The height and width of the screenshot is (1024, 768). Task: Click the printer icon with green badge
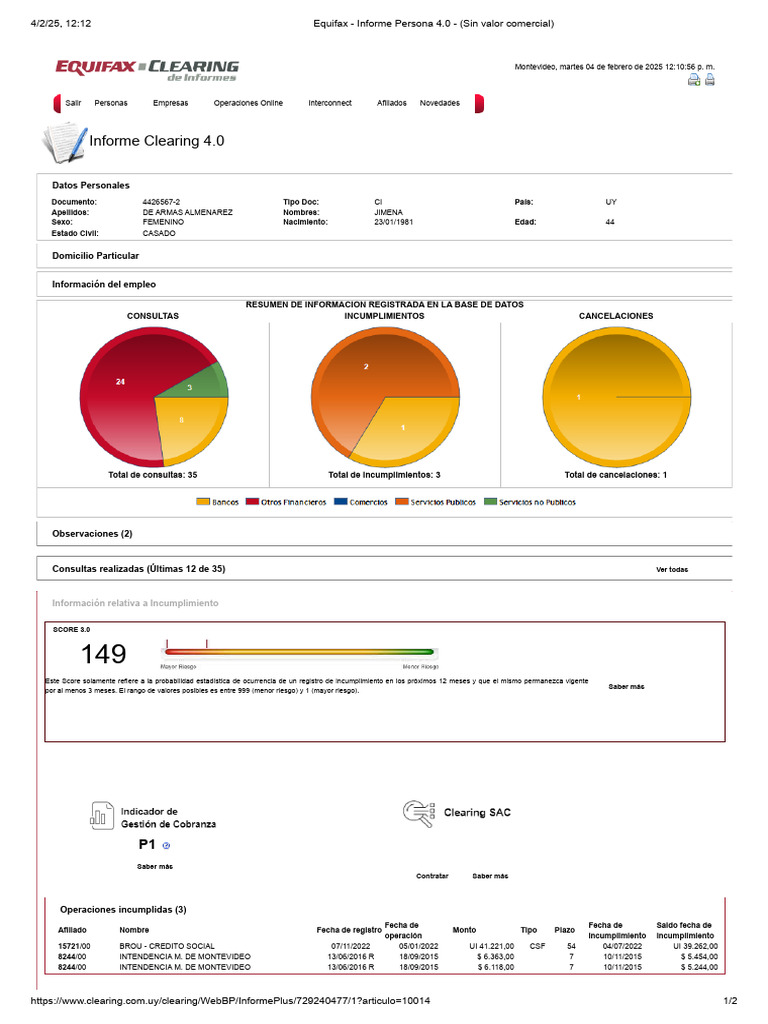(x=694, y=80)
